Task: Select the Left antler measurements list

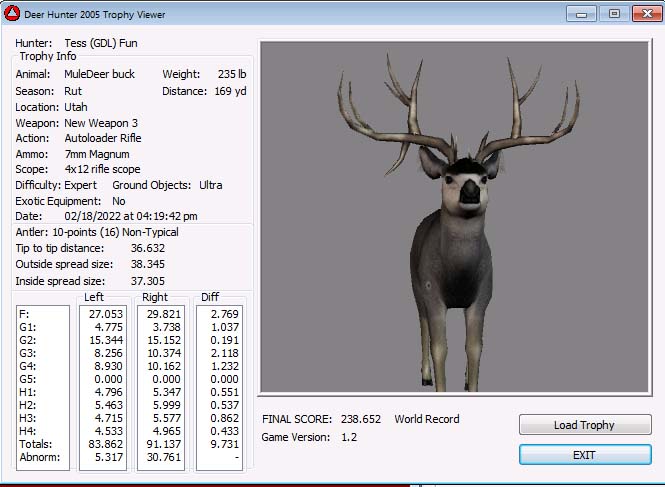Action: [x=104, y=387]
